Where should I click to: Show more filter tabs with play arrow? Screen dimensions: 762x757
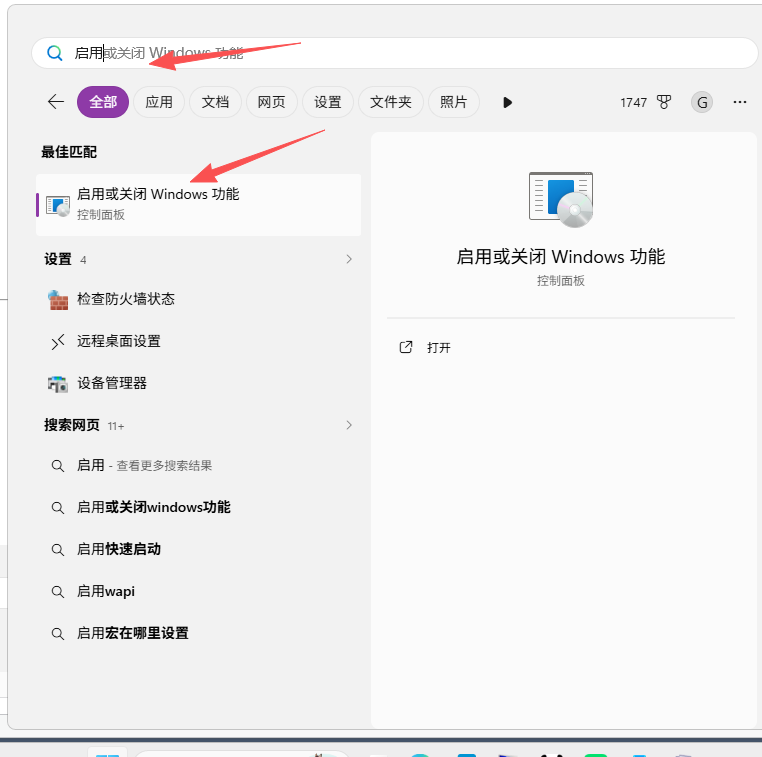click(507, 103)
